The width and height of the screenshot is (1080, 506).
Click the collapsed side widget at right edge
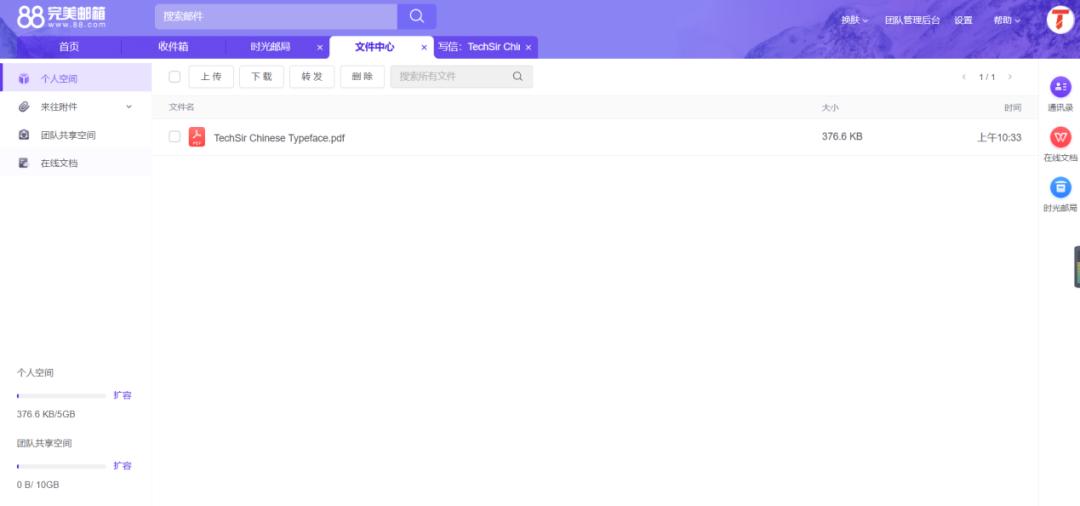[x=1077, y=266]
